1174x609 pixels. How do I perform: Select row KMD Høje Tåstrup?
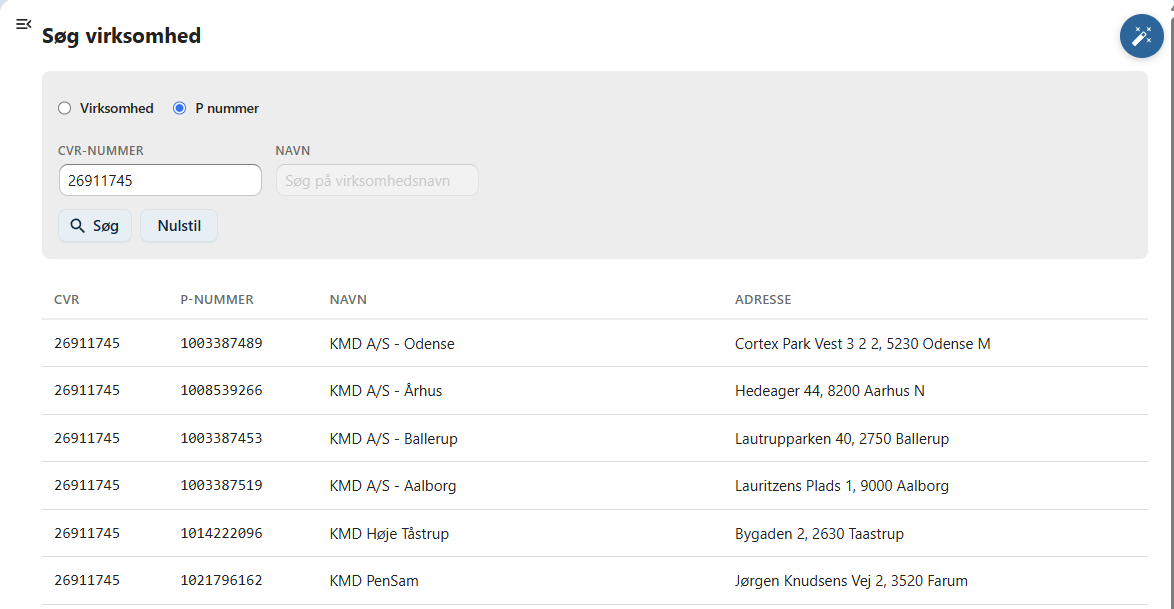594,533
